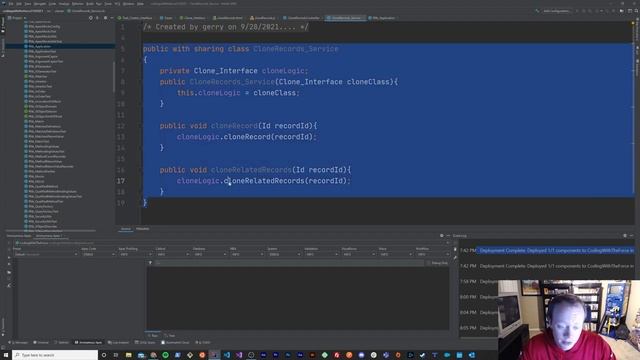Click the Event Log wrench settings icon

click(455, 258)
